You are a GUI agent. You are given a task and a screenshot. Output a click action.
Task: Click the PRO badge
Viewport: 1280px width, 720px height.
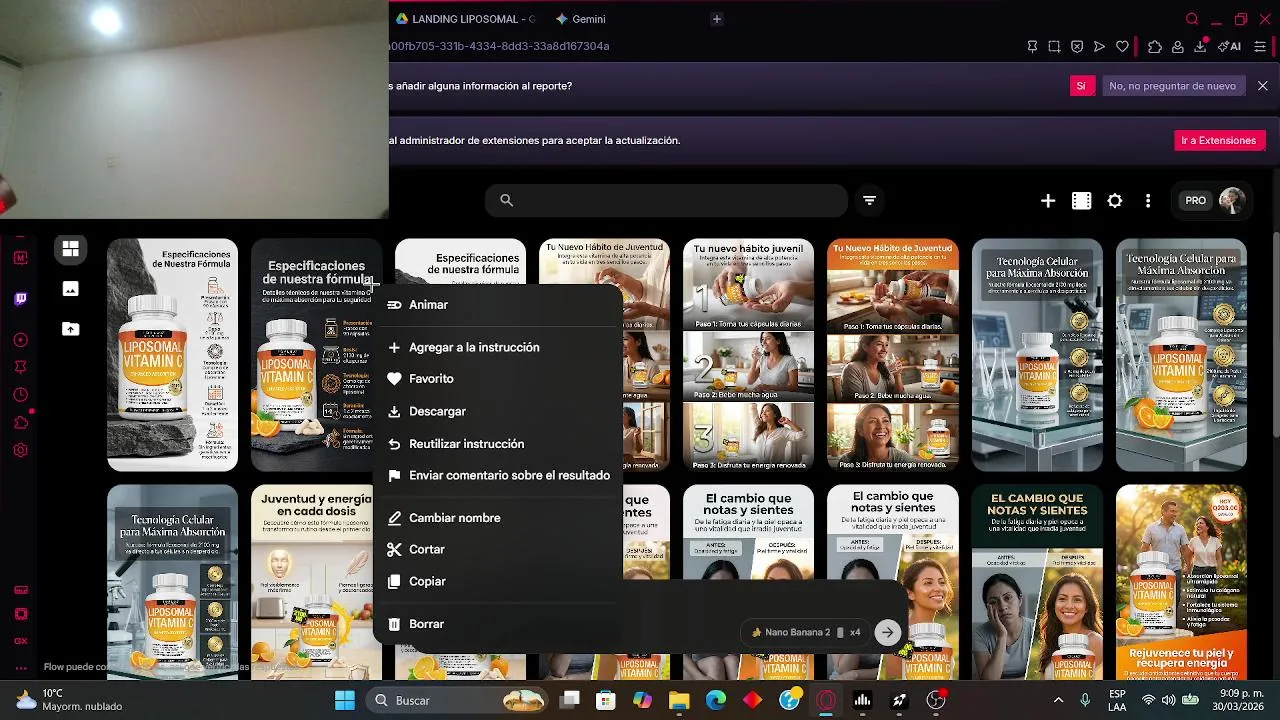click(x=1195, y=201)
